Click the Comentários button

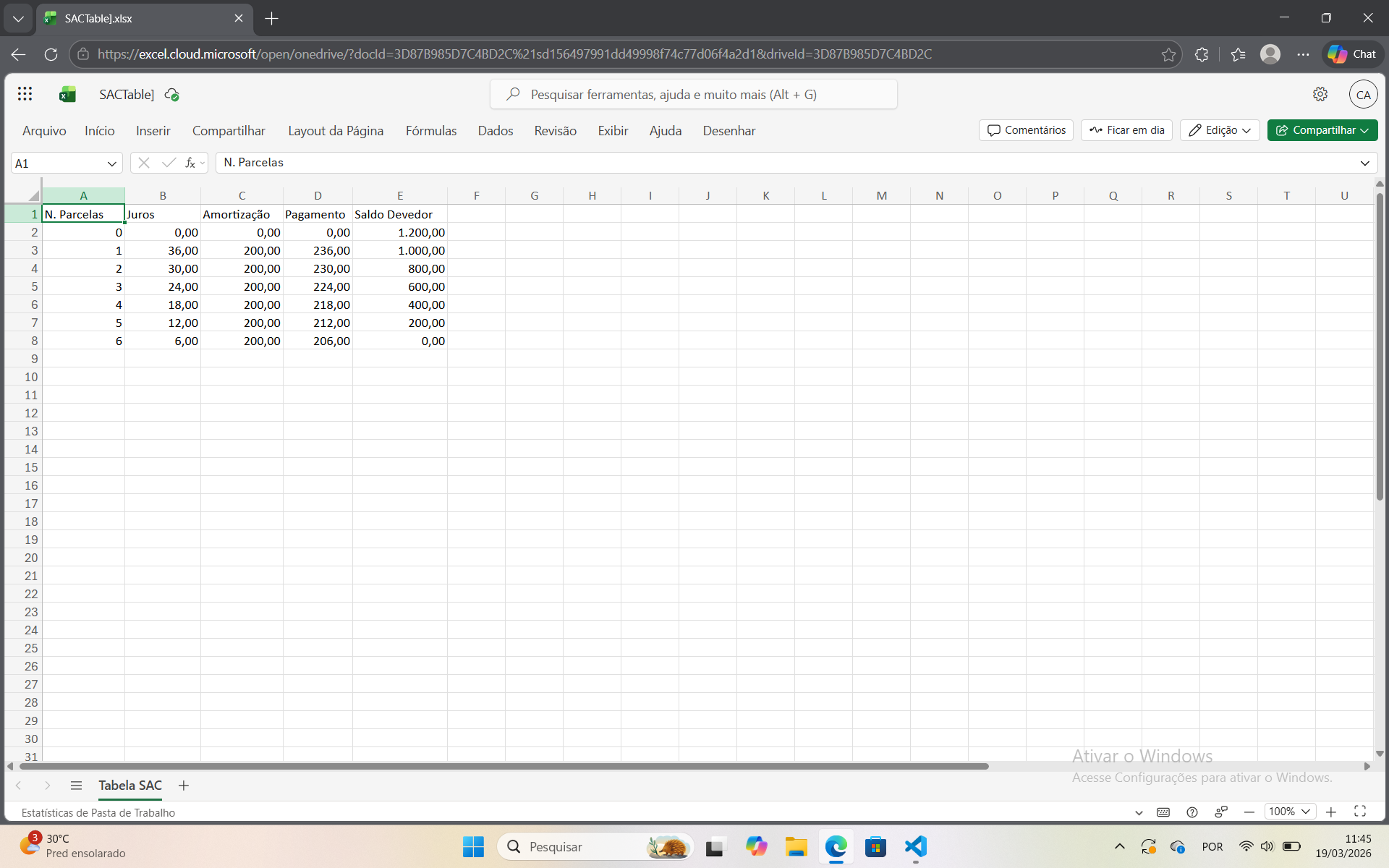tap(1026, 130)
